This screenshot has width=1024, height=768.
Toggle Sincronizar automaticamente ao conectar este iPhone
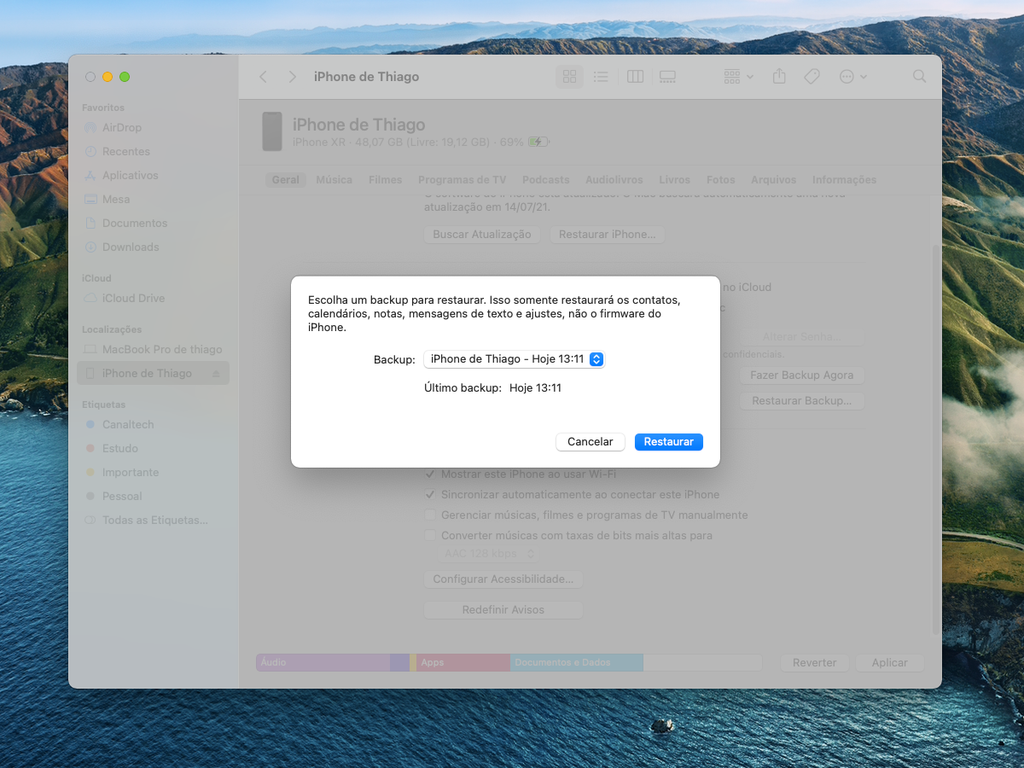tap(430, 494)
